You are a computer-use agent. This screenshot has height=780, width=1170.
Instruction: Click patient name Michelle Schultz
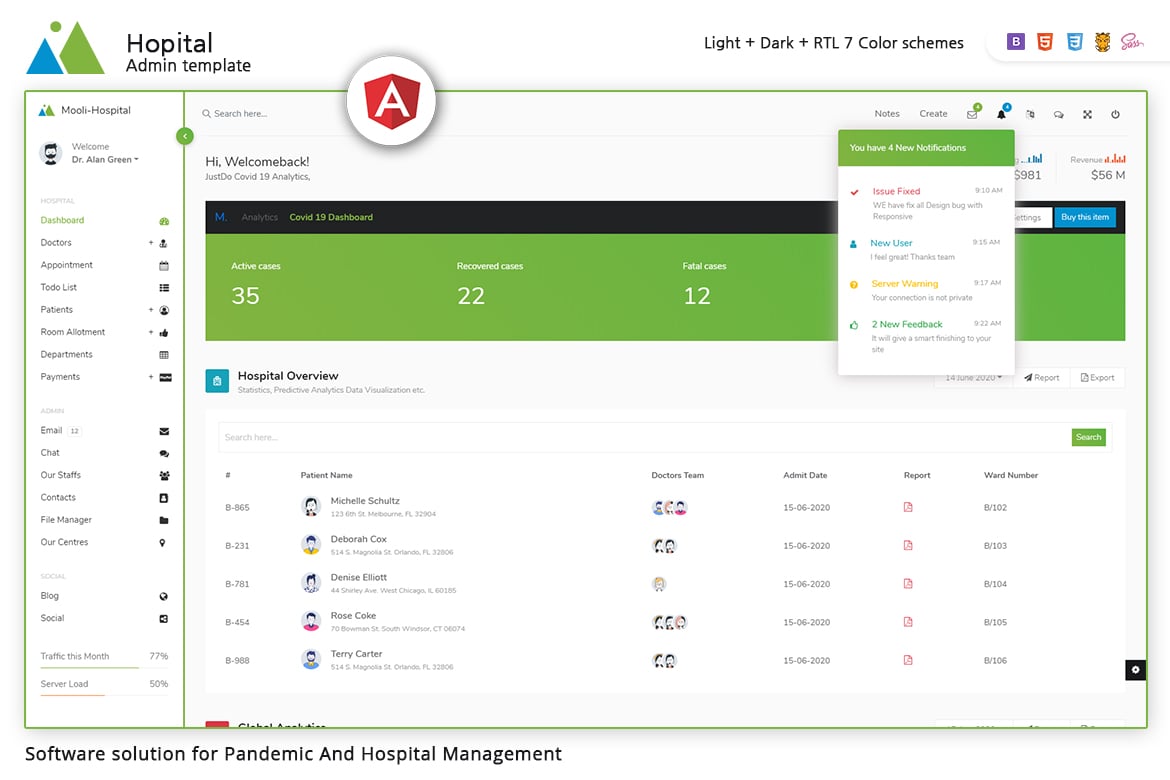point(365,501)
